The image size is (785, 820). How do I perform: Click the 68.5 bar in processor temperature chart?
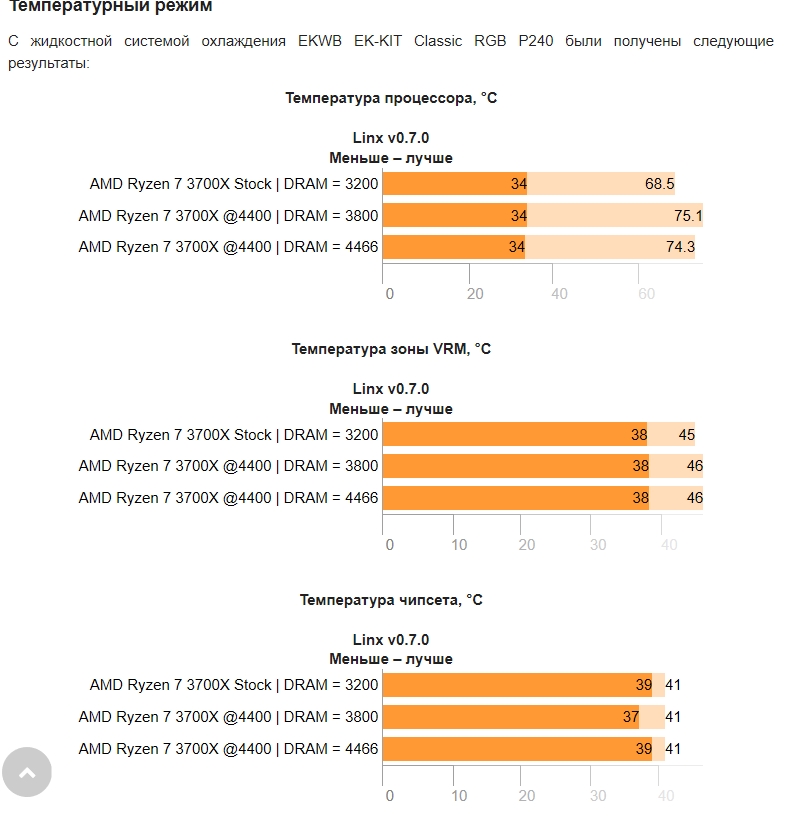click(601, 184)
